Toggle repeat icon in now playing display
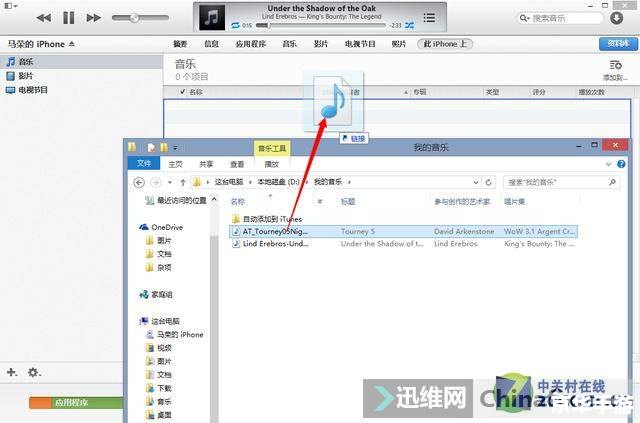 tap(236, 25)
